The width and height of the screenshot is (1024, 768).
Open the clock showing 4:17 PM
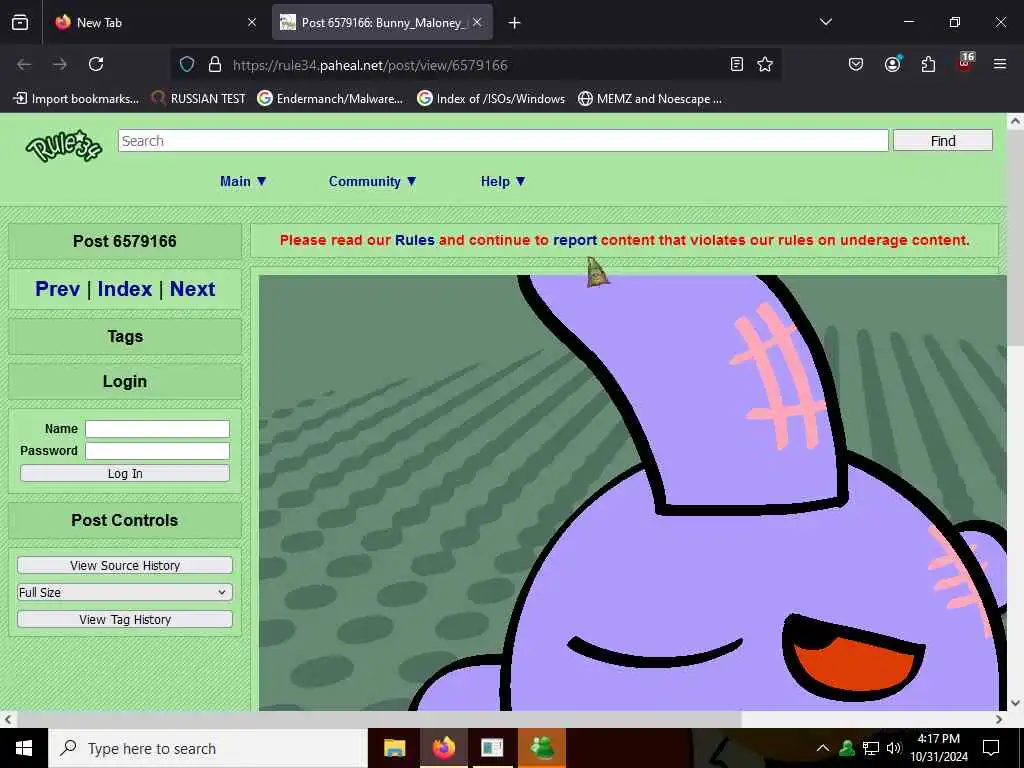click(x=938, y=748)
